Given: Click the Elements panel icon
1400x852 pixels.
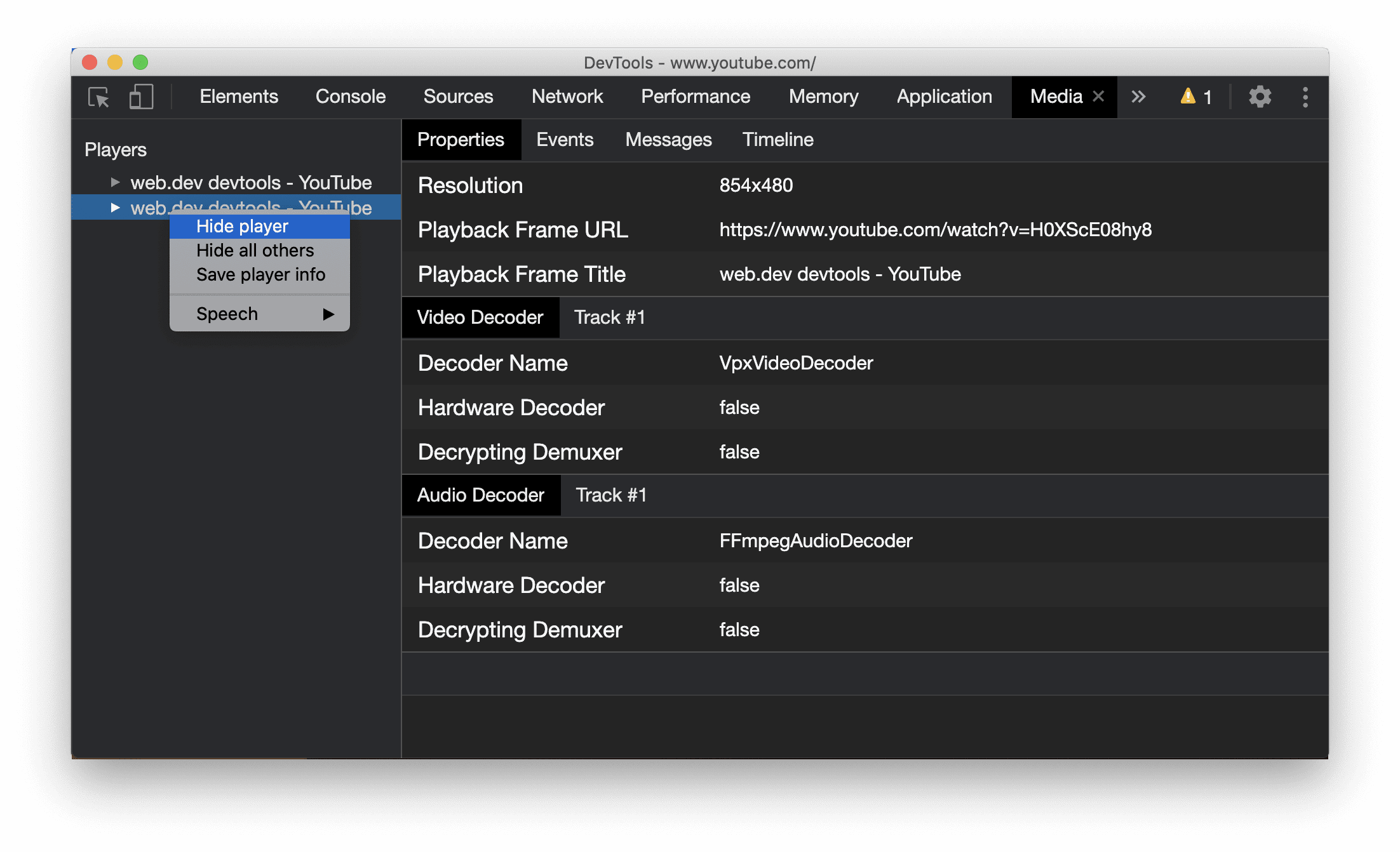Looking at the screenshot, I should pos(237,97).
